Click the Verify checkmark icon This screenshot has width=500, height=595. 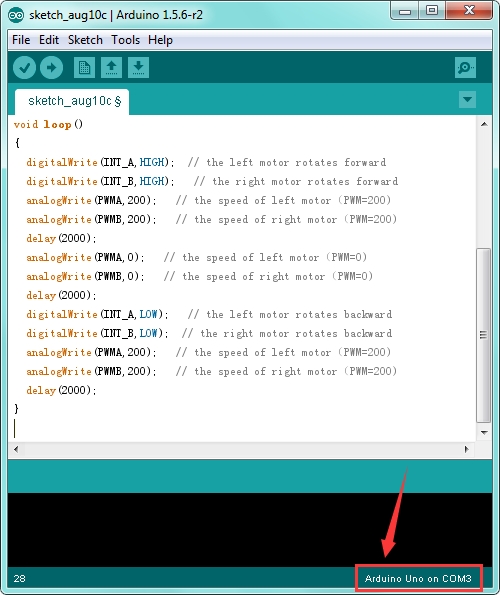[x=25, y=68]
